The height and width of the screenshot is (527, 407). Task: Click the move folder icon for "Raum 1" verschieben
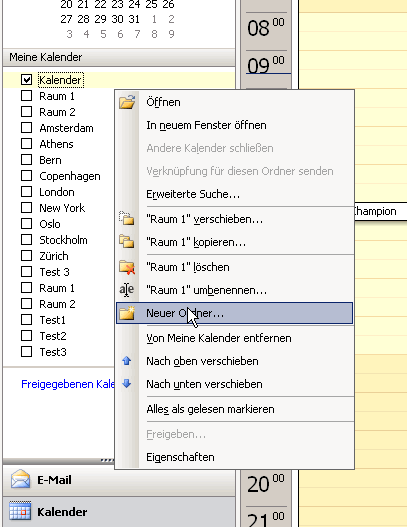(127, 218)
